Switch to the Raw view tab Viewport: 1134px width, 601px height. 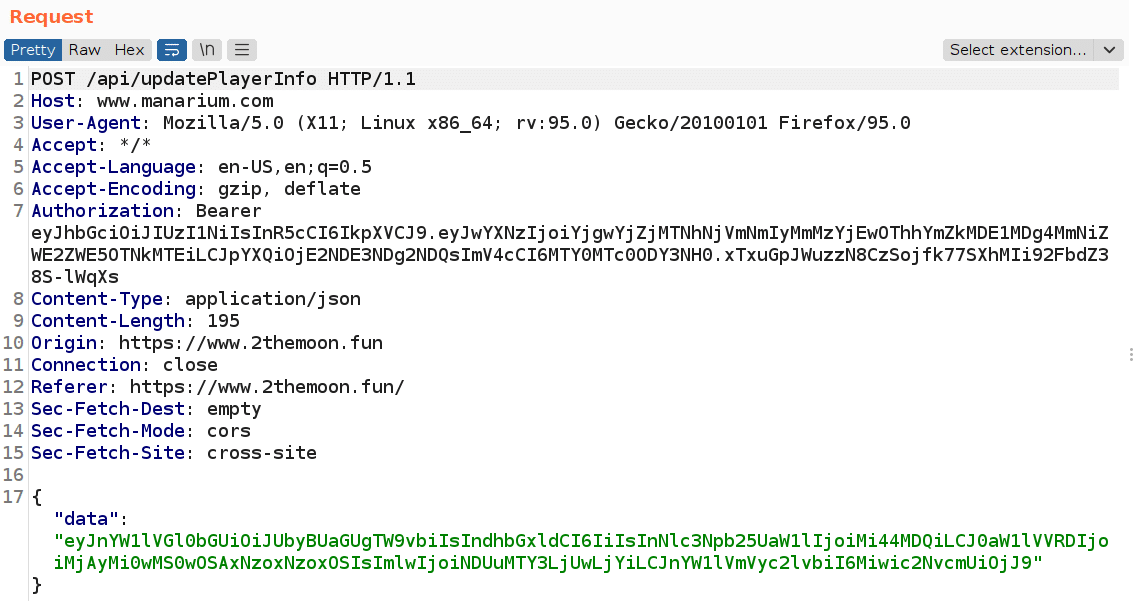click(x=85, y=50)
